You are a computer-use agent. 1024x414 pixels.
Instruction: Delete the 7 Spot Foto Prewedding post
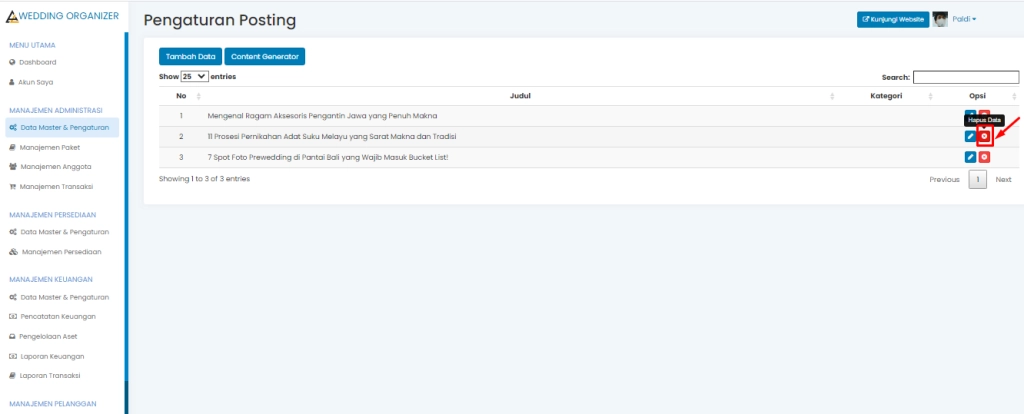985,157
